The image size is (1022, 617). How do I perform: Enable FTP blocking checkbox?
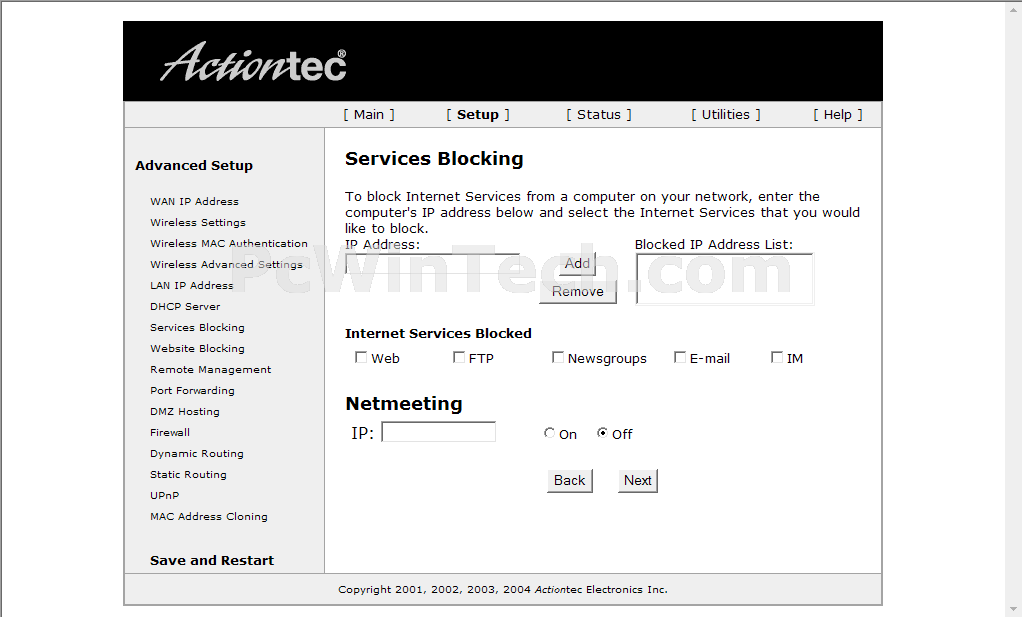pos(459,357)
